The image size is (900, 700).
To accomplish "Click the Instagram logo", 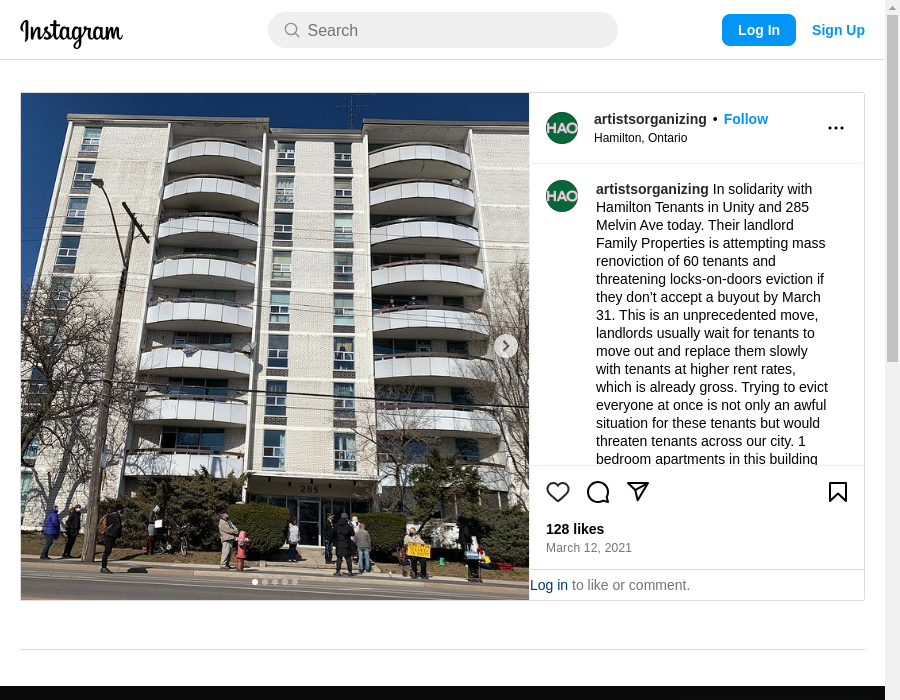I will tap(71, 32).
